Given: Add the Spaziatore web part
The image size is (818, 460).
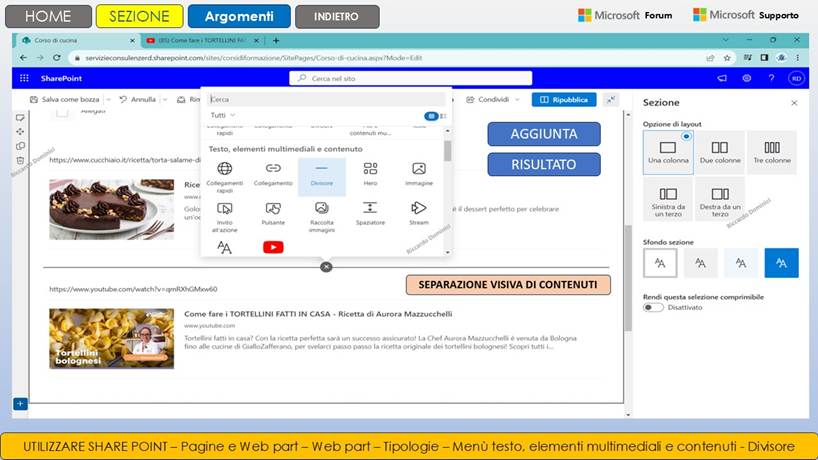Looking at the screenshot, I should tap(370, 214).
